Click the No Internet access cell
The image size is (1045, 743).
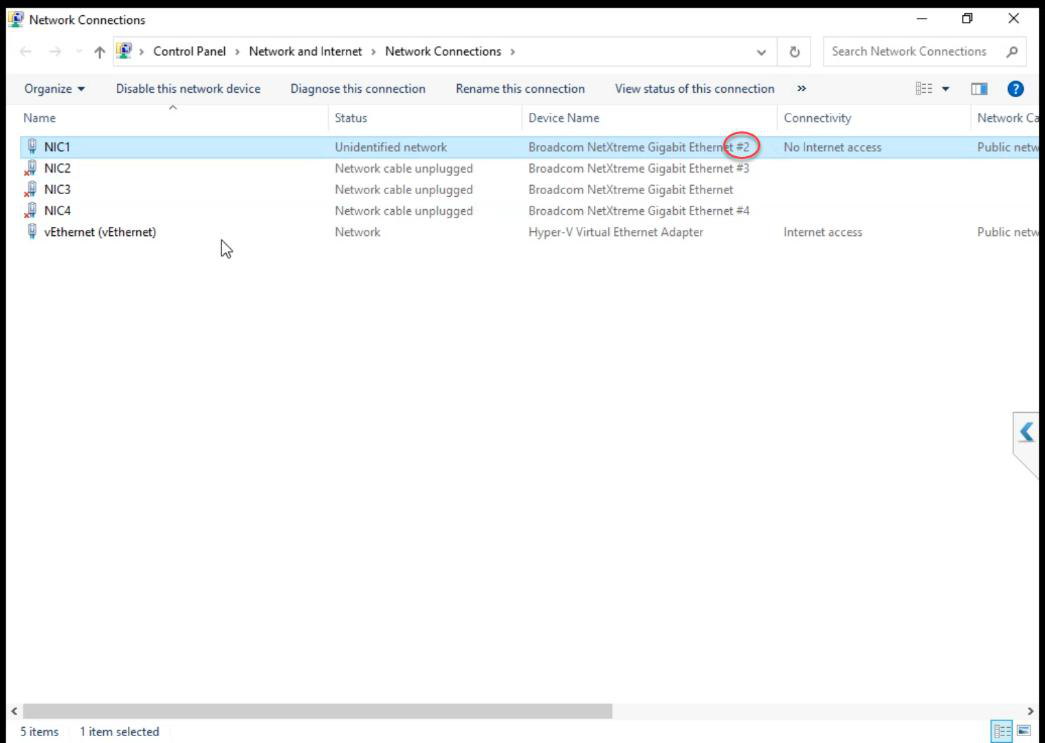(x=832, y=147)
